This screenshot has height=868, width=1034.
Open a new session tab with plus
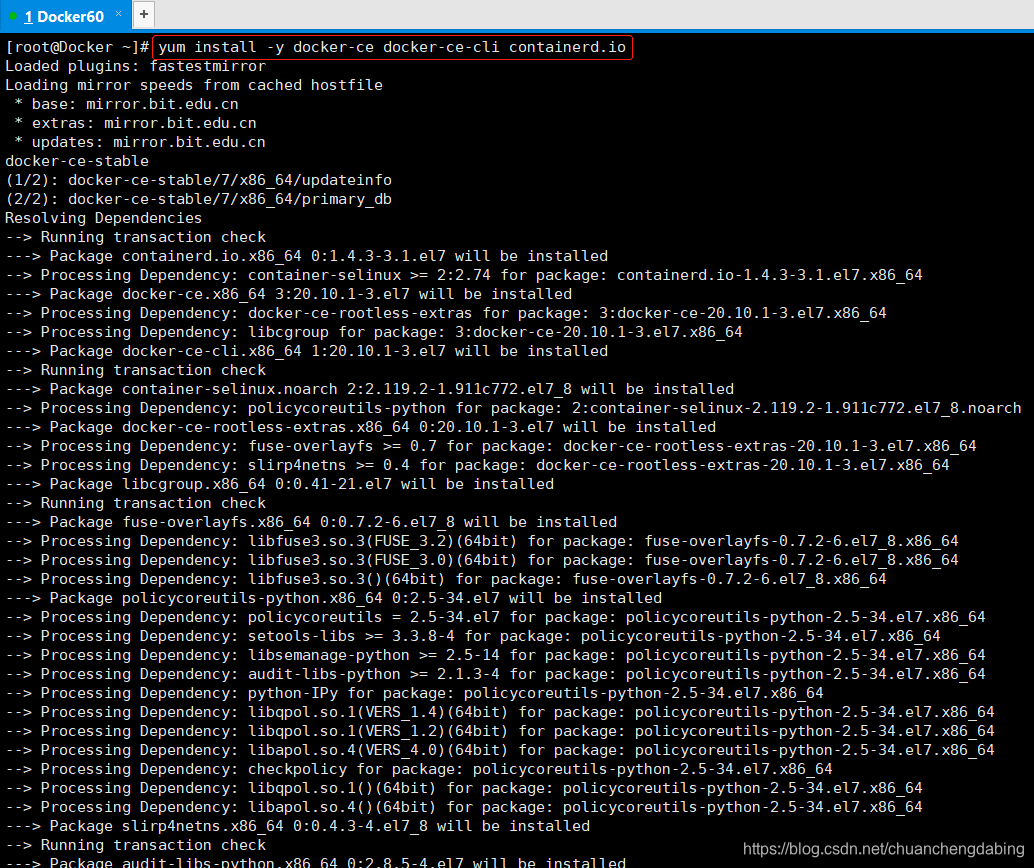tap(144, 15)
